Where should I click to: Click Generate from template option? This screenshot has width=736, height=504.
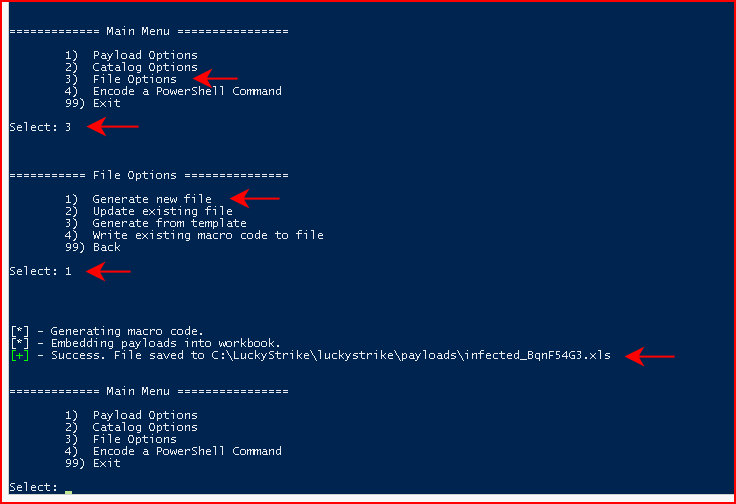pyautogui.click(x=169, y=223)
